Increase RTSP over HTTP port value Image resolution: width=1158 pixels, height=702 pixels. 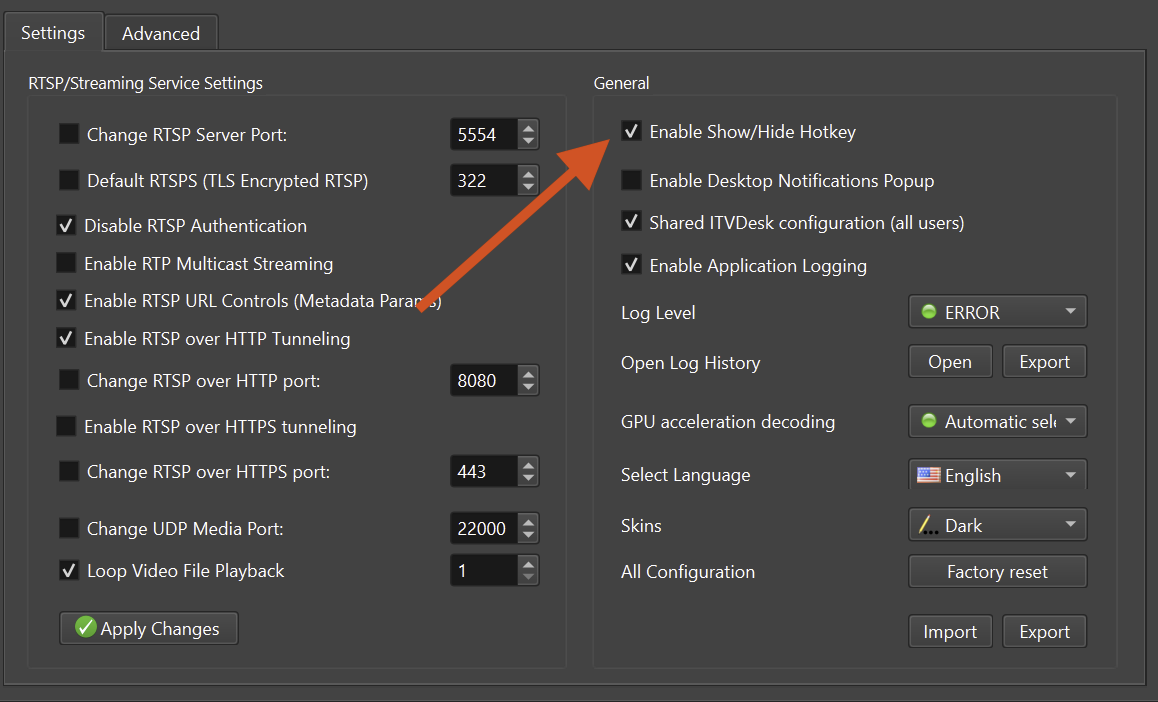click(x=528, y=373)
